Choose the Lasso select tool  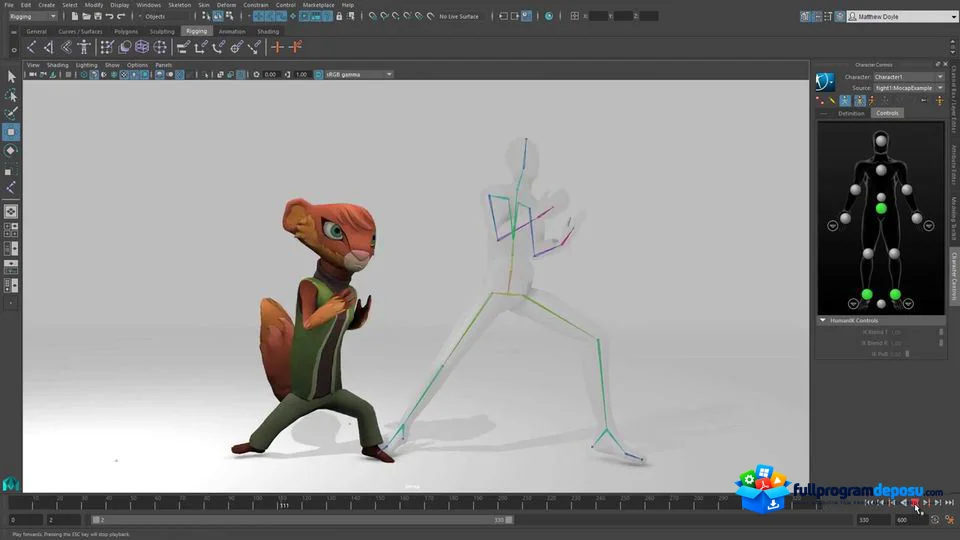(11, 95)
